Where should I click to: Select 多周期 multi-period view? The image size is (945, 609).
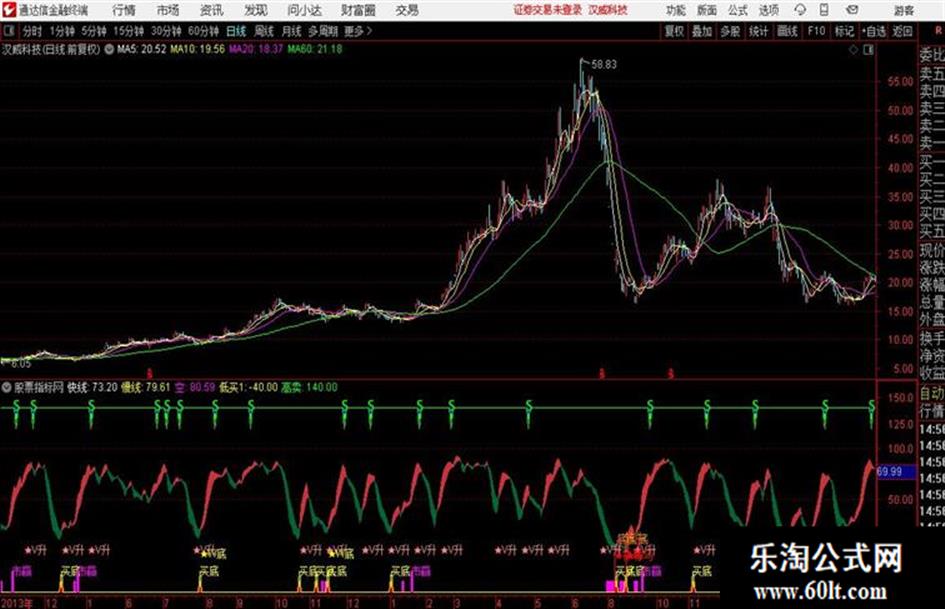click(x=323, y=31)
